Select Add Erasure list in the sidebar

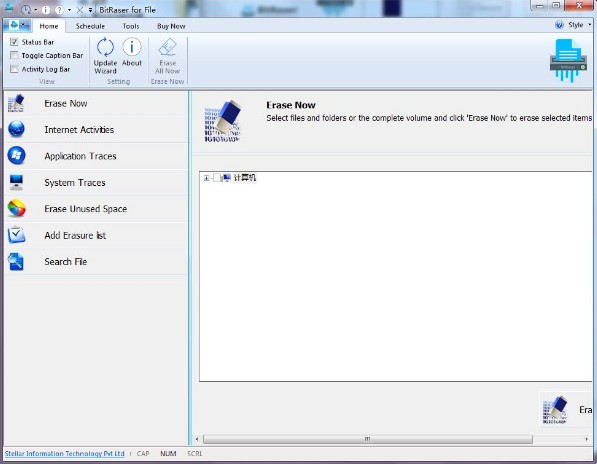97,235
